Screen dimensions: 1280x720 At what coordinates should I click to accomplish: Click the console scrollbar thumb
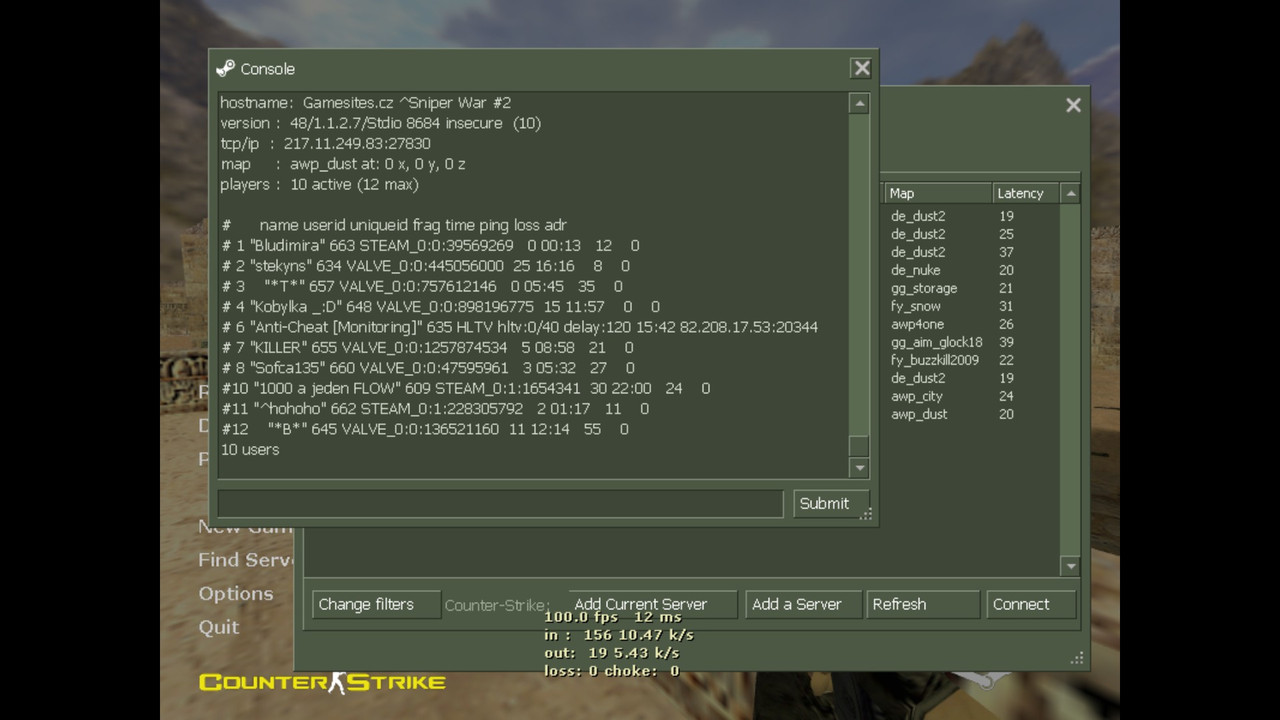(859, 446)
